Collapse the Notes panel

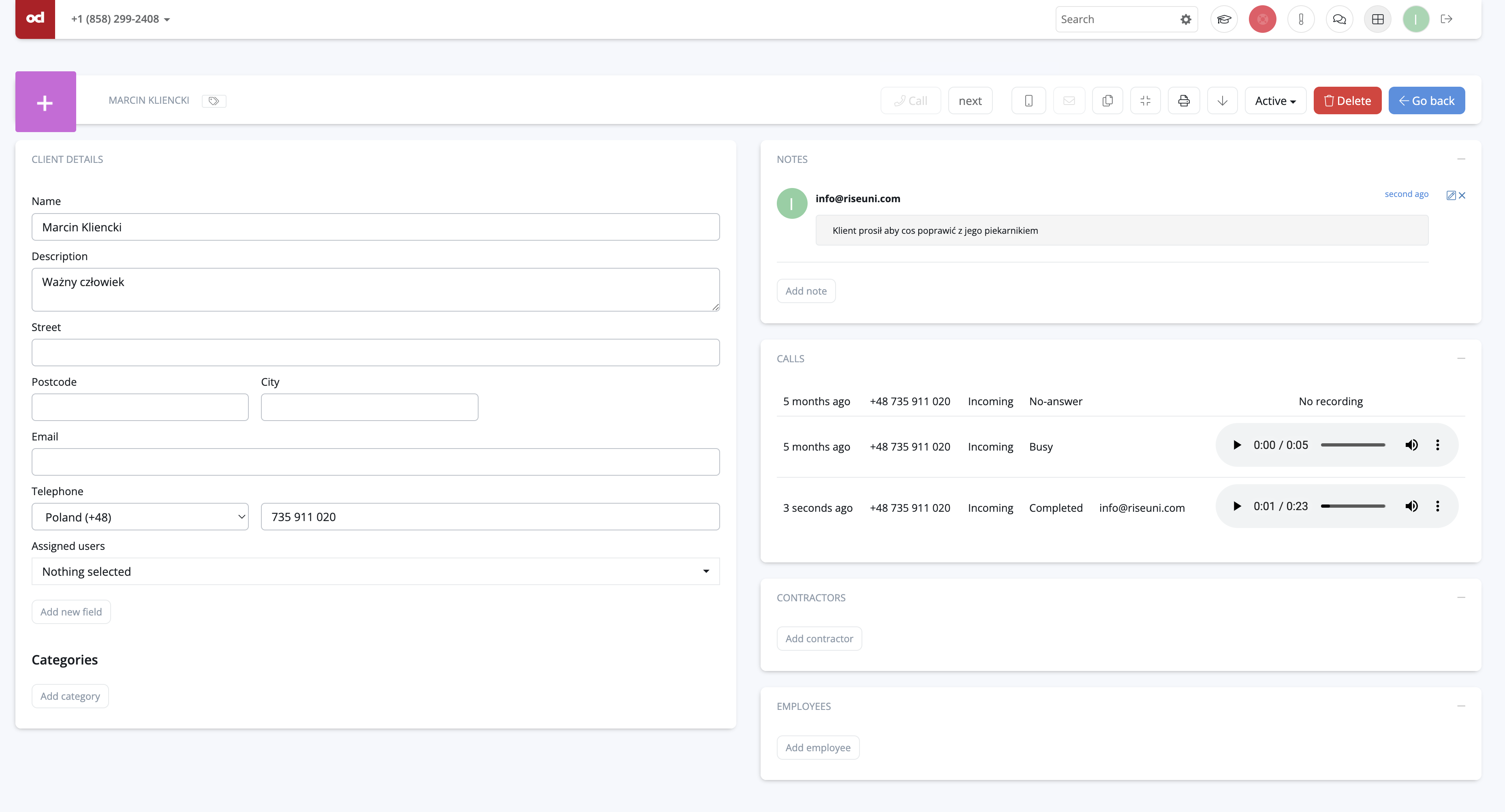coord(1460,159)
